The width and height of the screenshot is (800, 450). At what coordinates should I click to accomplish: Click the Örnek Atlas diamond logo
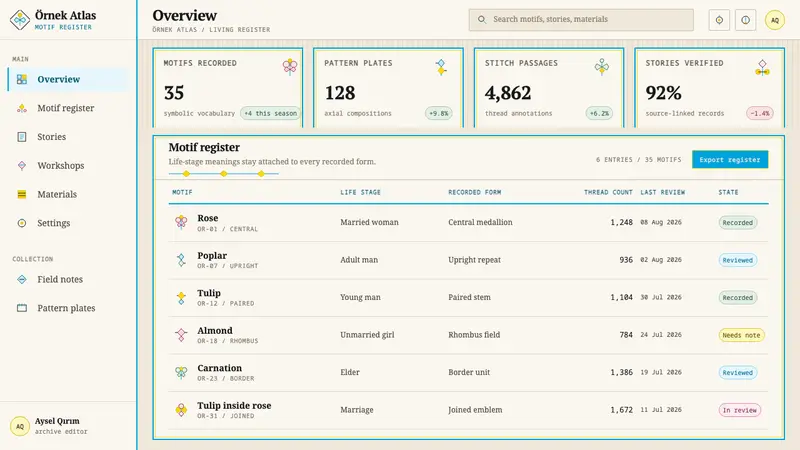[x=20, y=20]
